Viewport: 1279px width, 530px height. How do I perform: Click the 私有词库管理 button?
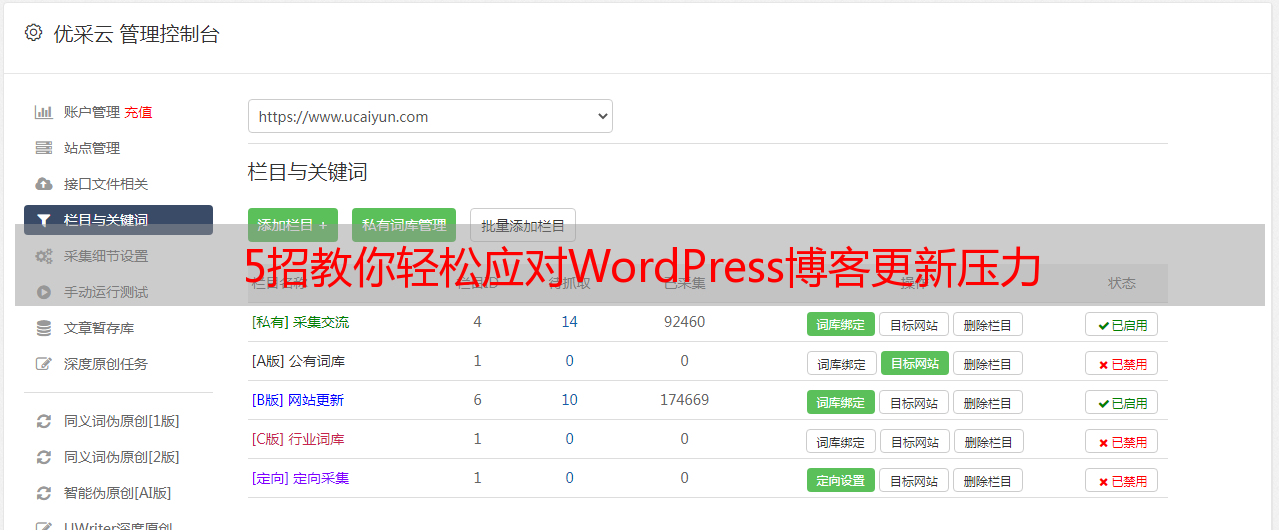click(x=404, y=225)
